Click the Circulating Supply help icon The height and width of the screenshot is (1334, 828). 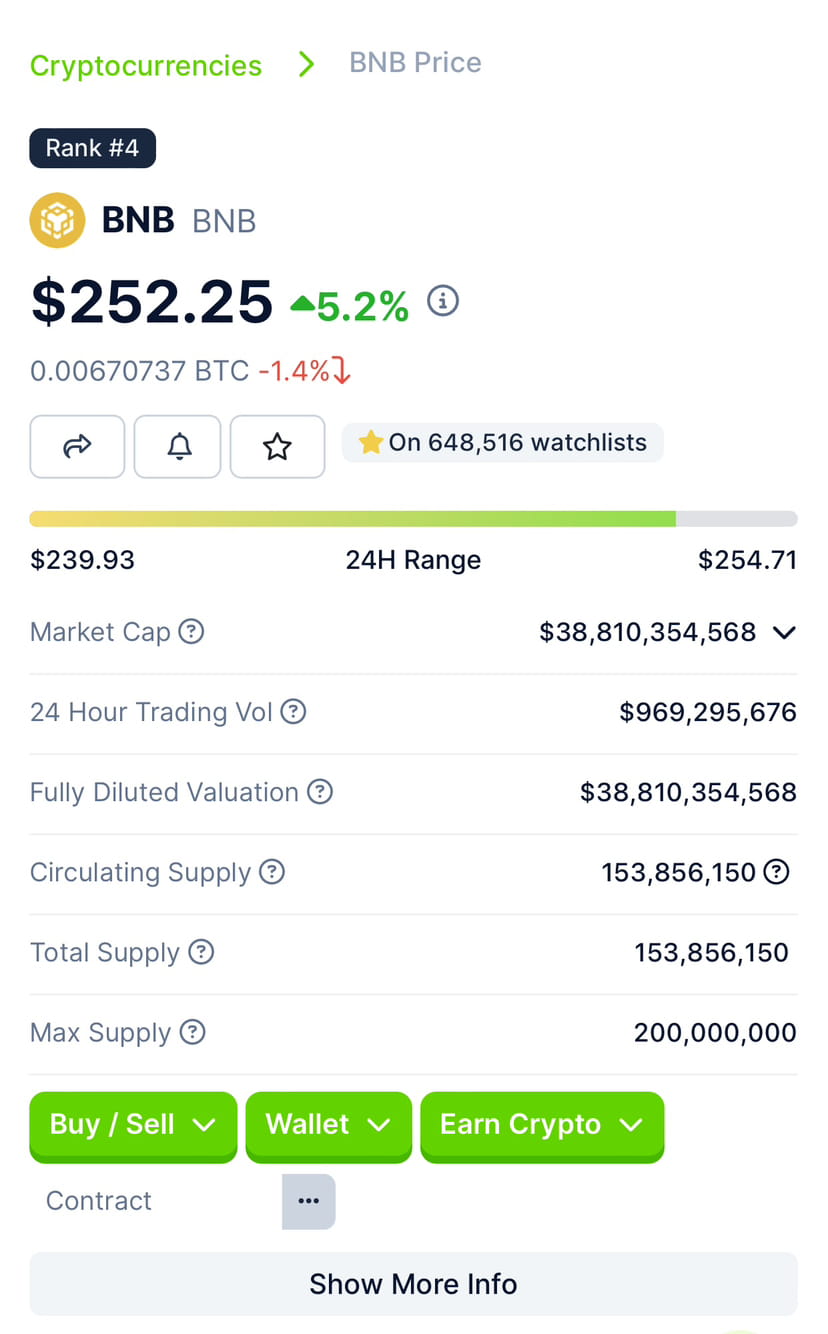[272, 872]
